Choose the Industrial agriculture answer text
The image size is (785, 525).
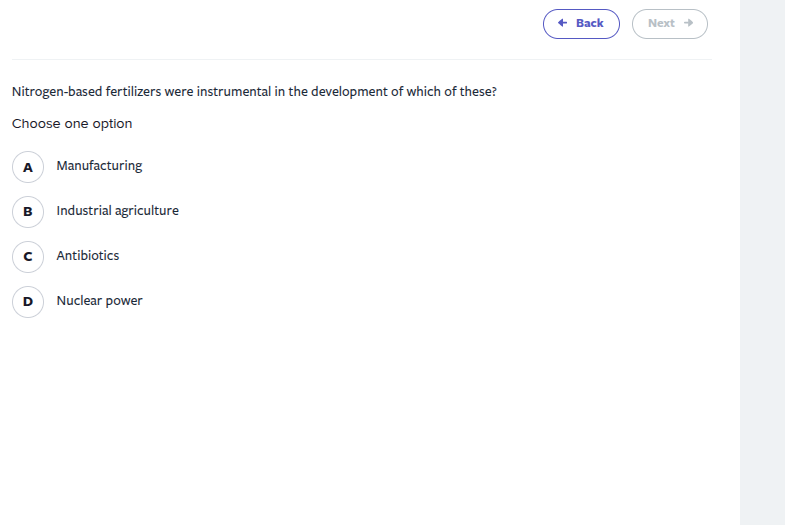coord(117,211)
